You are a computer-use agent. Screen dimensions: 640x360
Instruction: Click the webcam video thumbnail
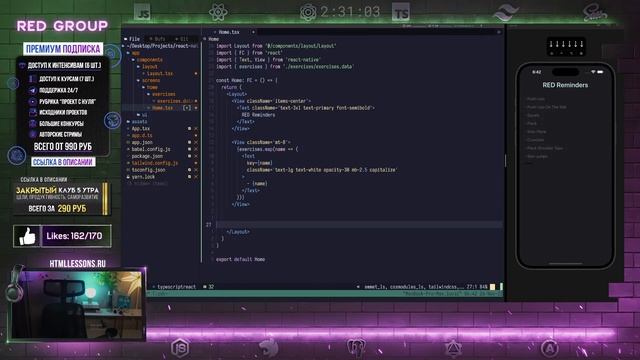77,304
